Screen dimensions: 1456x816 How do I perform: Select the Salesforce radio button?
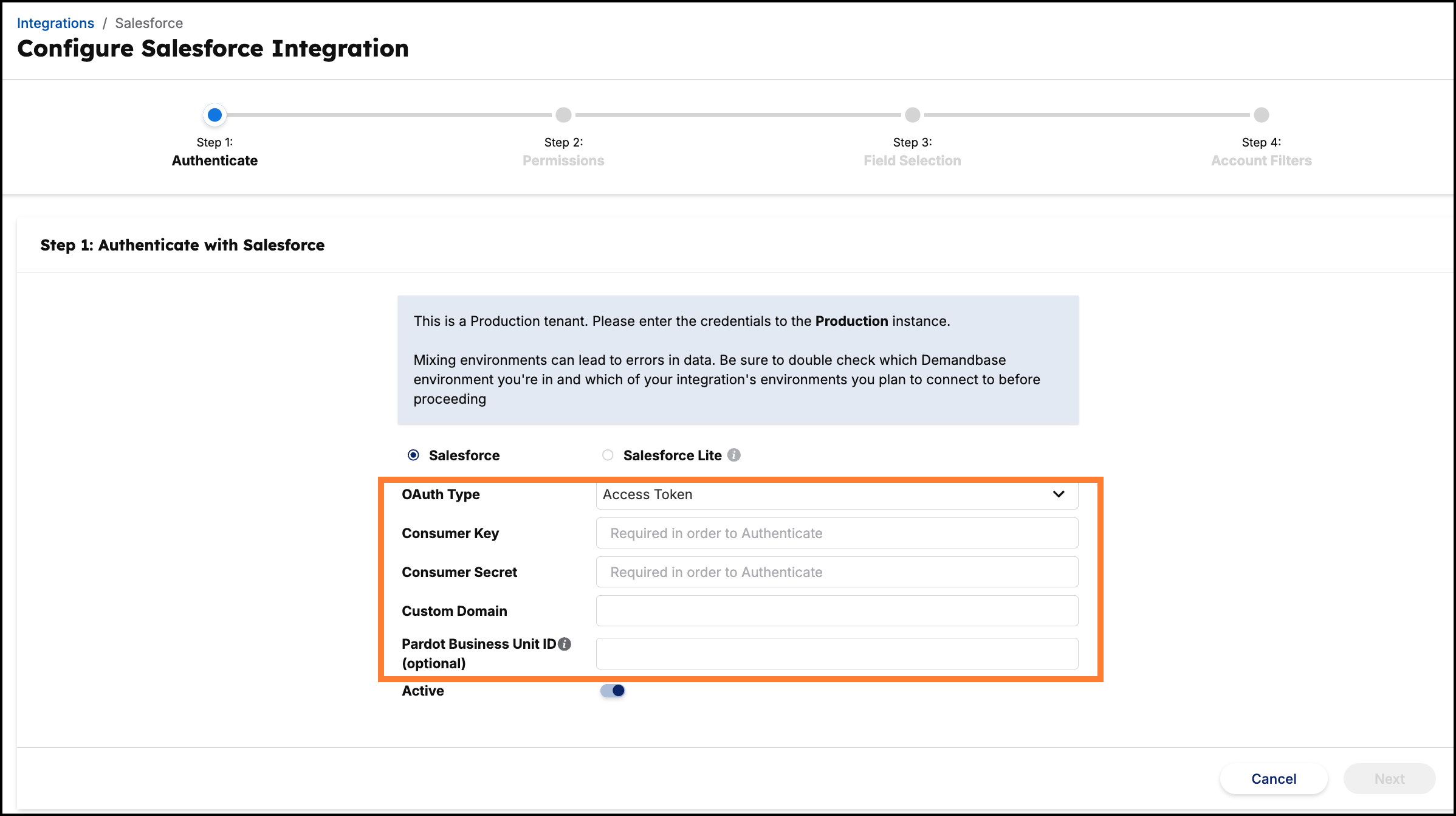pos(413,455)
